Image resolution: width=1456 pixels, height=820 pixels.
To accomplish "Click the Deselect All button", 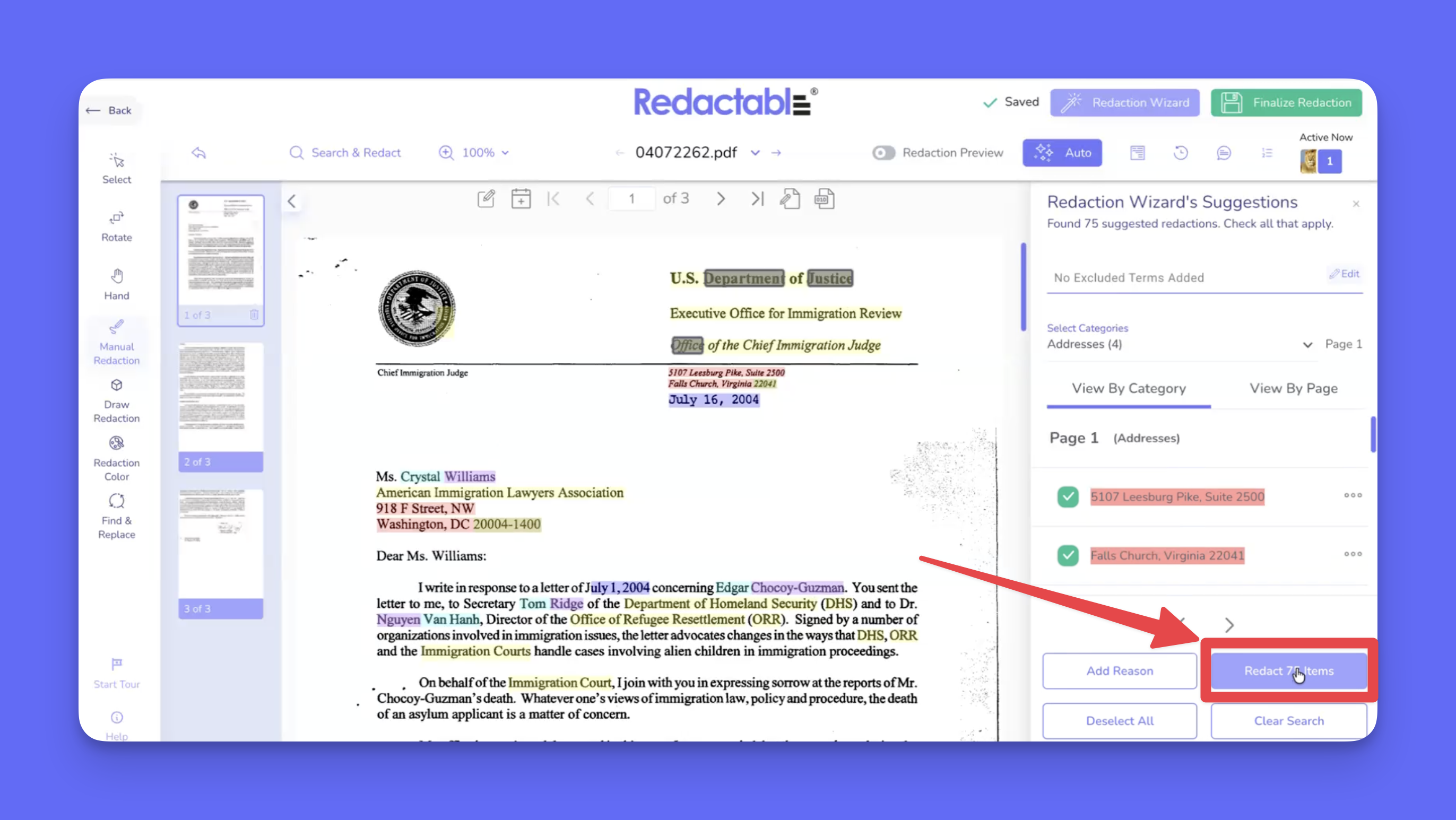I will coord(1119,720).
